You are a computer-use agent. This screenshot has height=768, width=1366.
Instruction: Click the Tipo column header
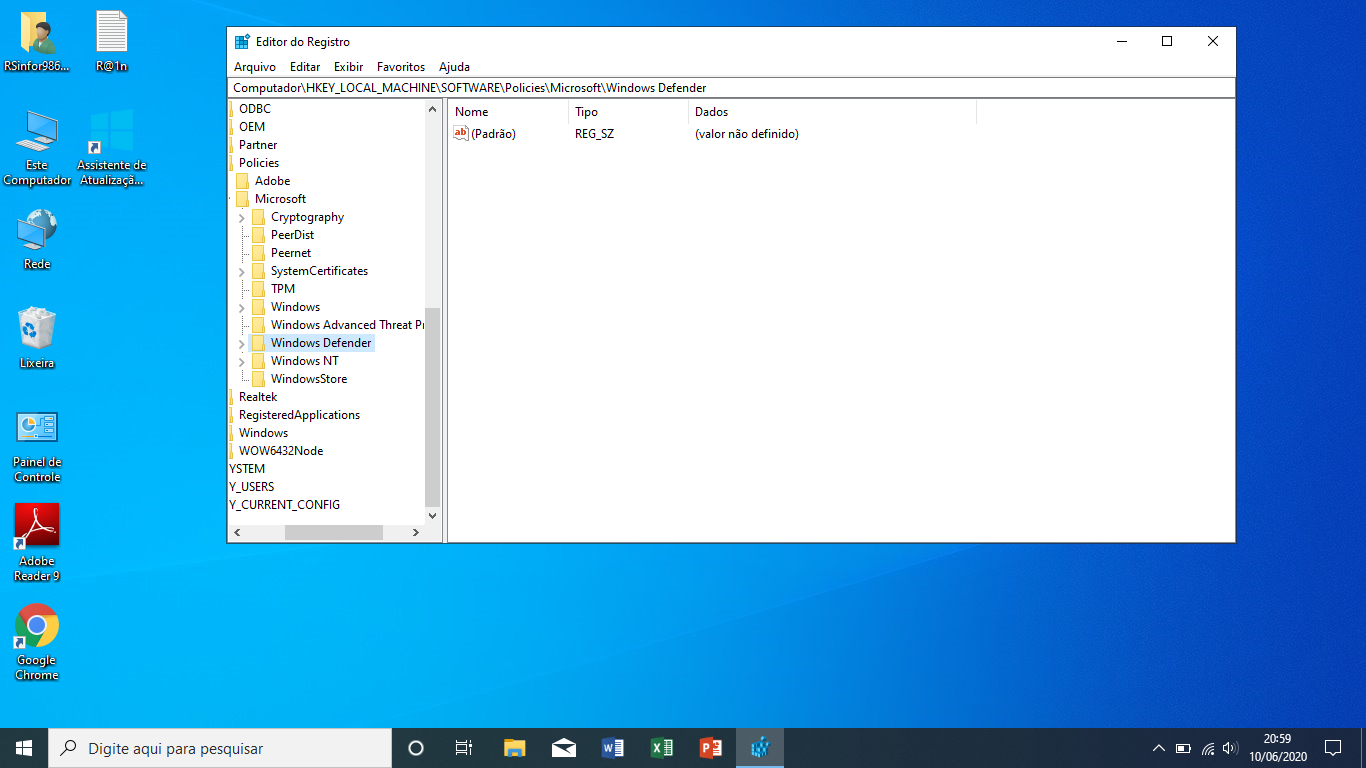[629, 112]
